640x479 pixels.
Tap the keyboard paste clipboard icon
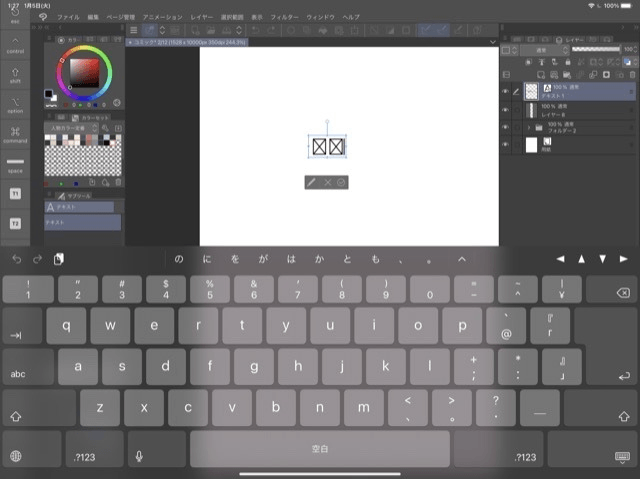(x=58, y=259)
